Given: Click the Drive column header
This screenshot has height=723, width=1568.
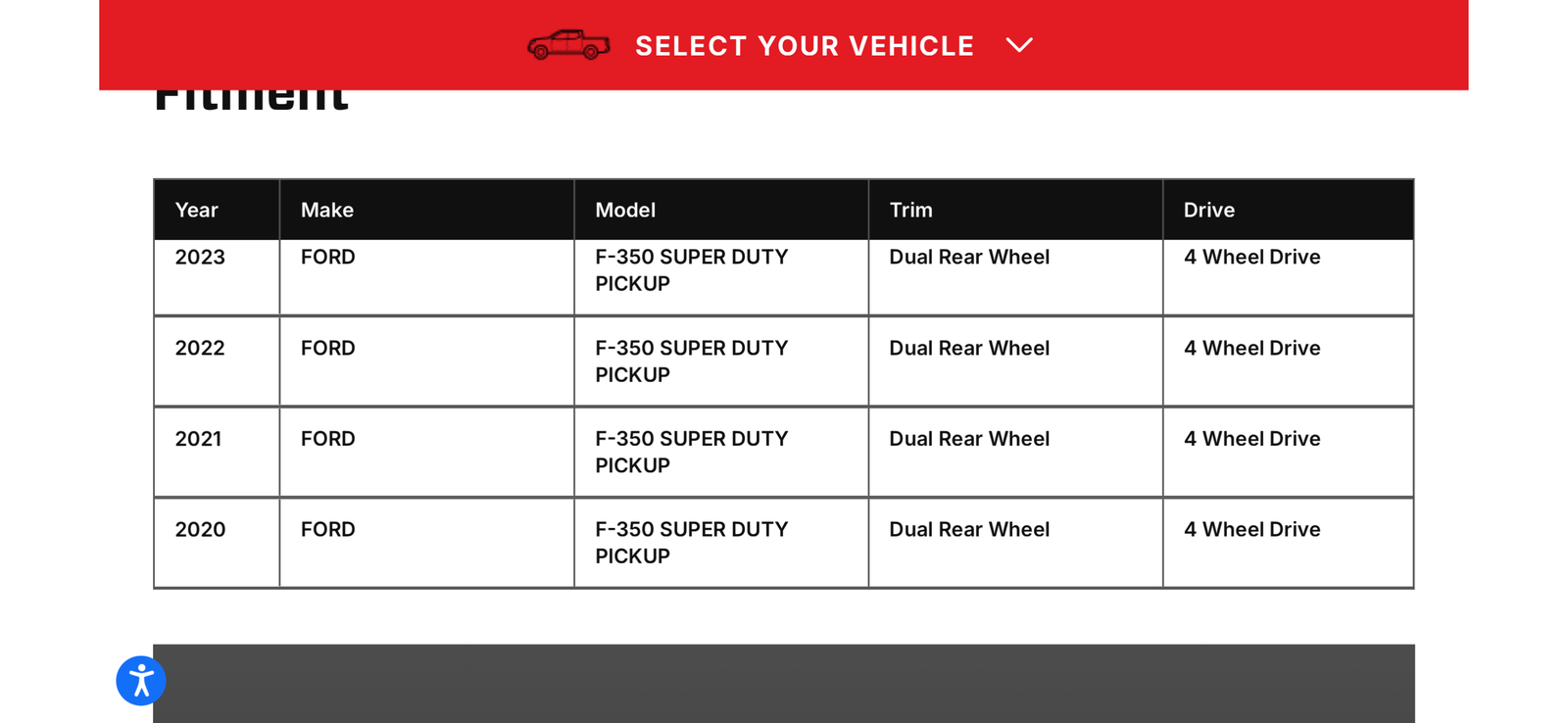Looking at the screenshot, I should [1208, 210].
